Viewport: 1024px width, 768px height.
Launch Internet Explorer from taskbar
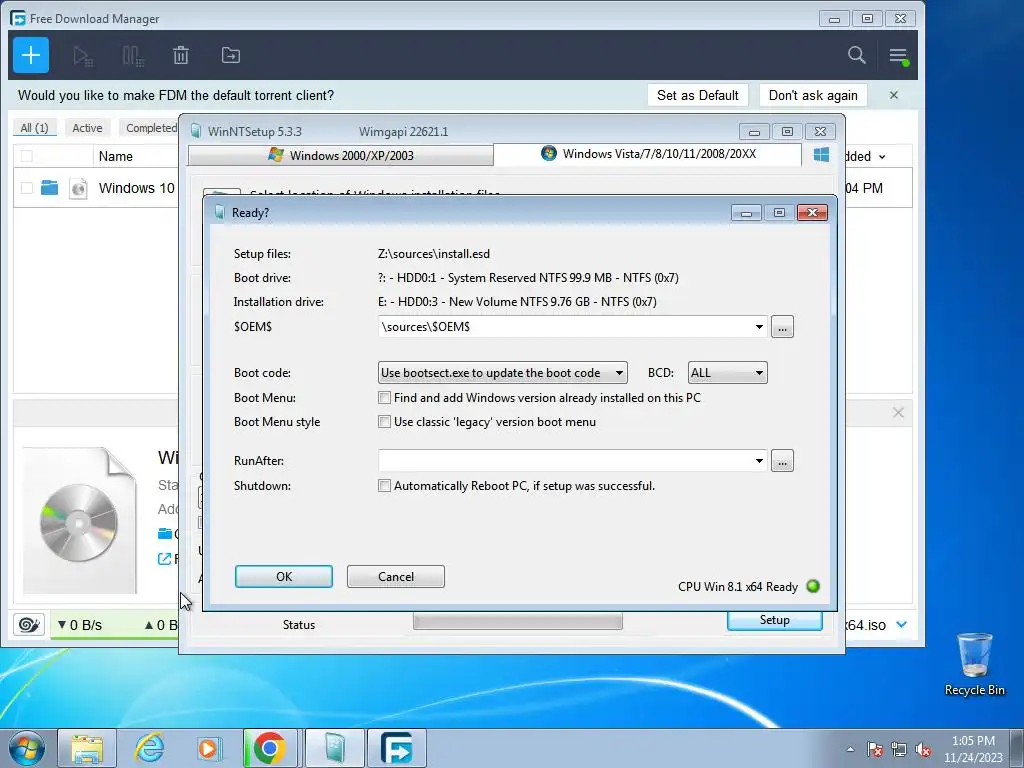tap(150, 748)
